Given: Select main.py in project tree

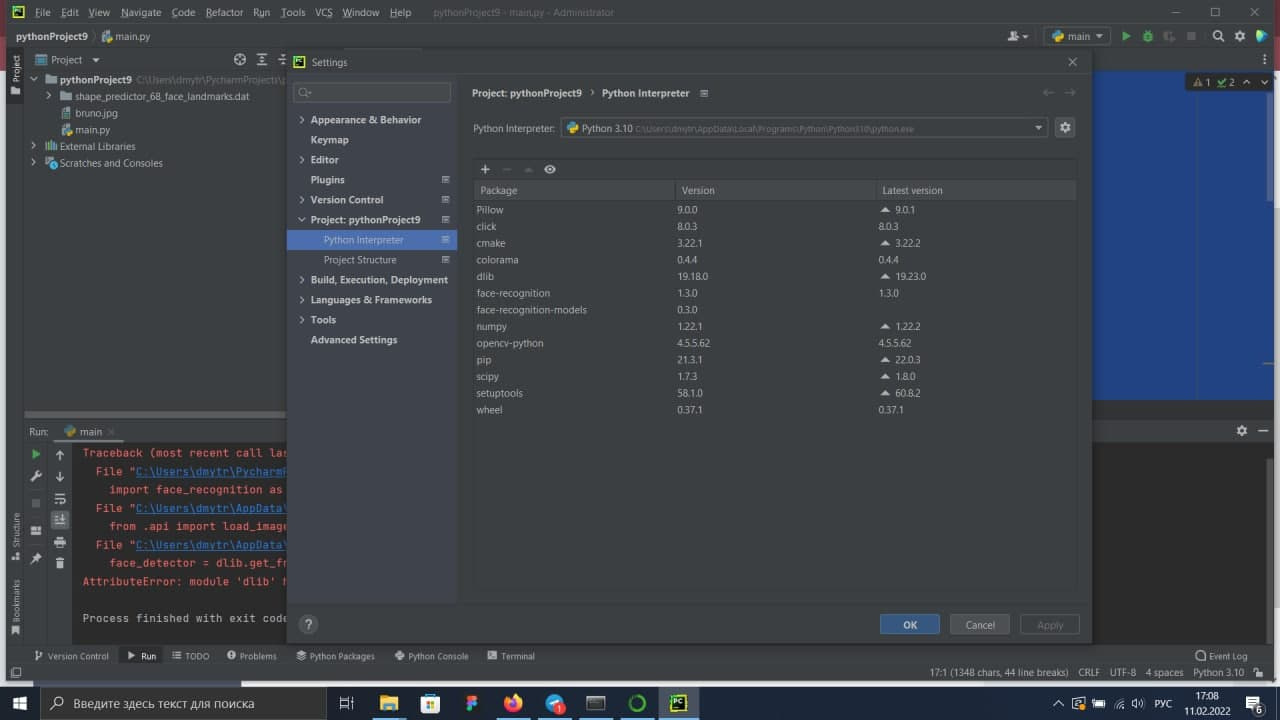Looking at the screenshot, I should [92, 130].
